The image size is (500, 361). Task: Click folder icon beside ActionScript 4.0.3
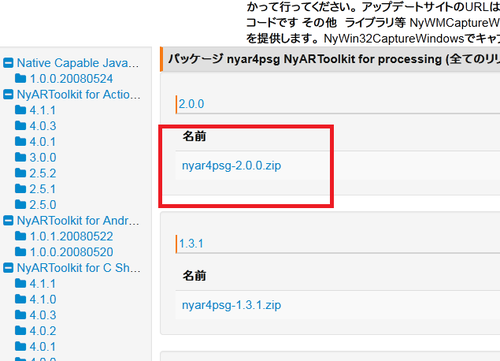(21, 125)
